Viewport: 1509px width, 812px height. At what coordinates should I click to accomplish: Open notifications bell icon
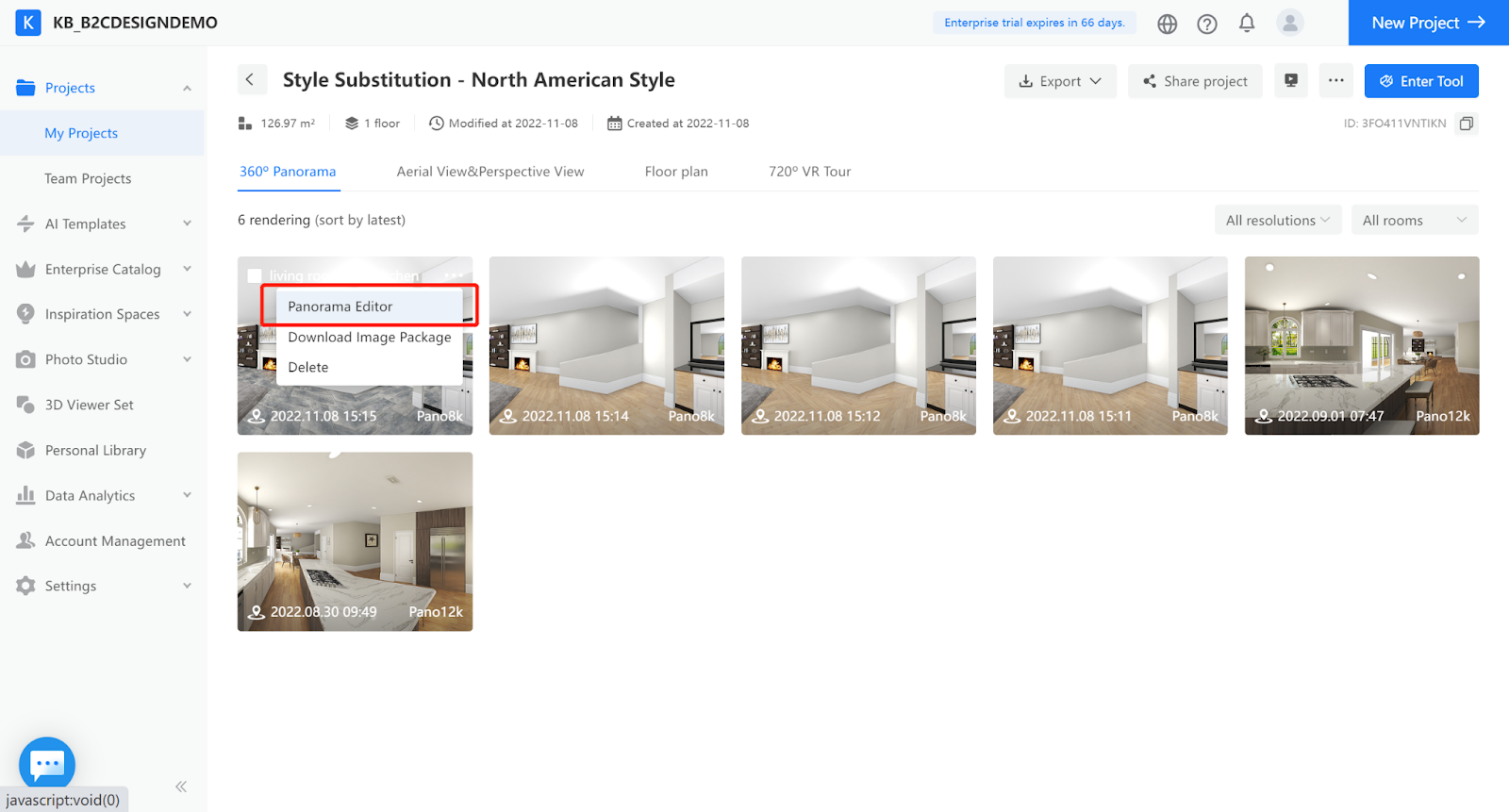[x=1246, y=23]
